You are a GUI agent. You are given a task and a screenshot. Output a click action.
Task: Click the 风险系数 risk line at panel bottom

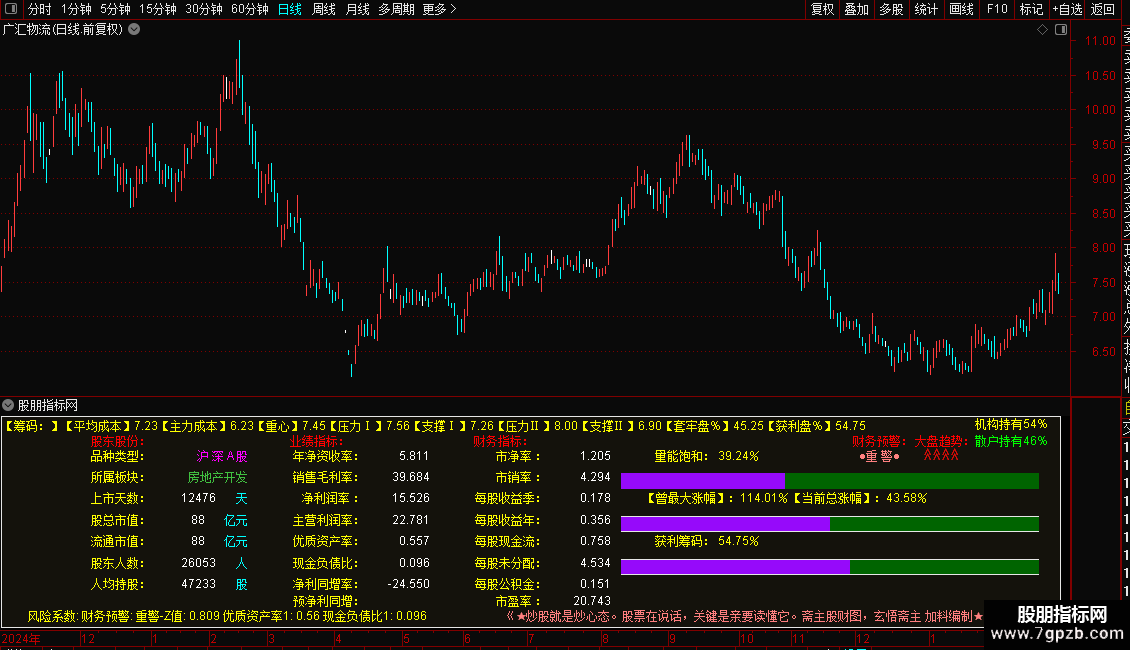227,616
